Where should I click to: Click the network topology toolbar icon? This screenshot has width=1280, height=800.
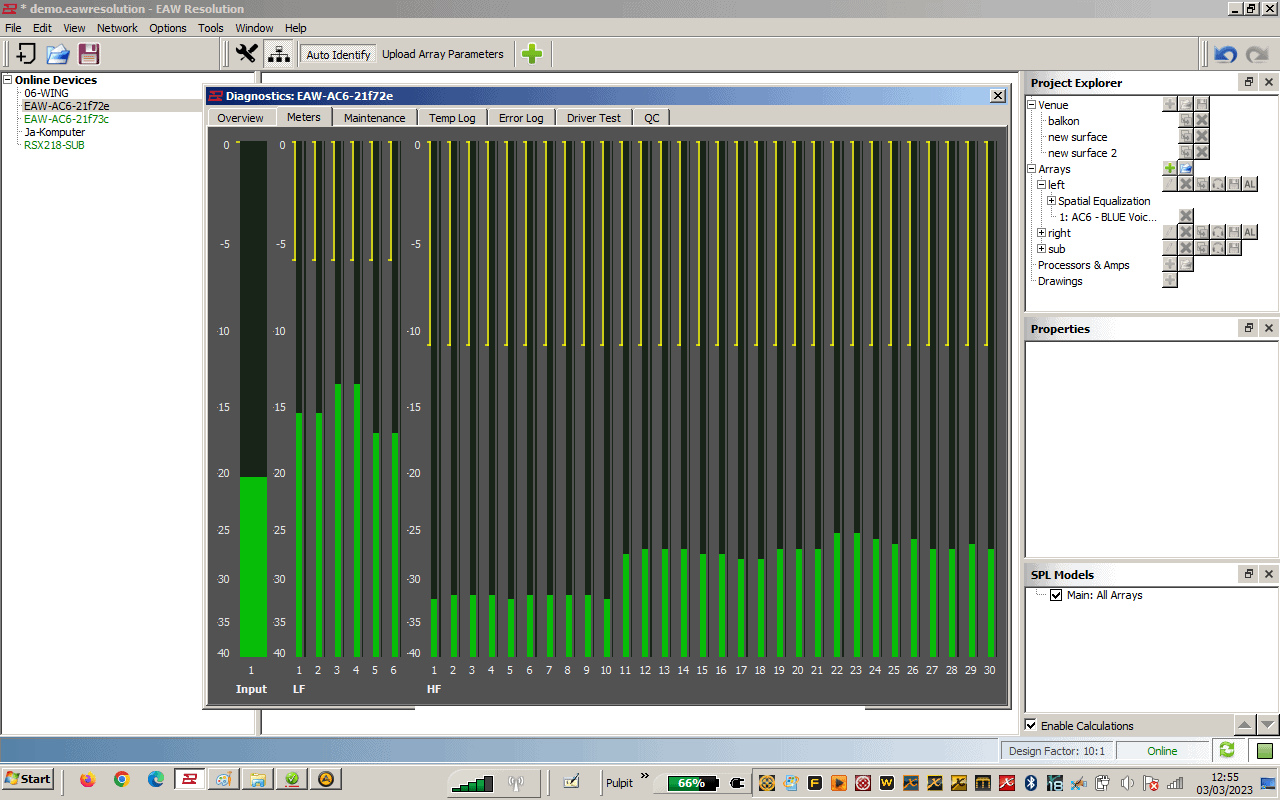pyautogui.click(x=278, y=54)
